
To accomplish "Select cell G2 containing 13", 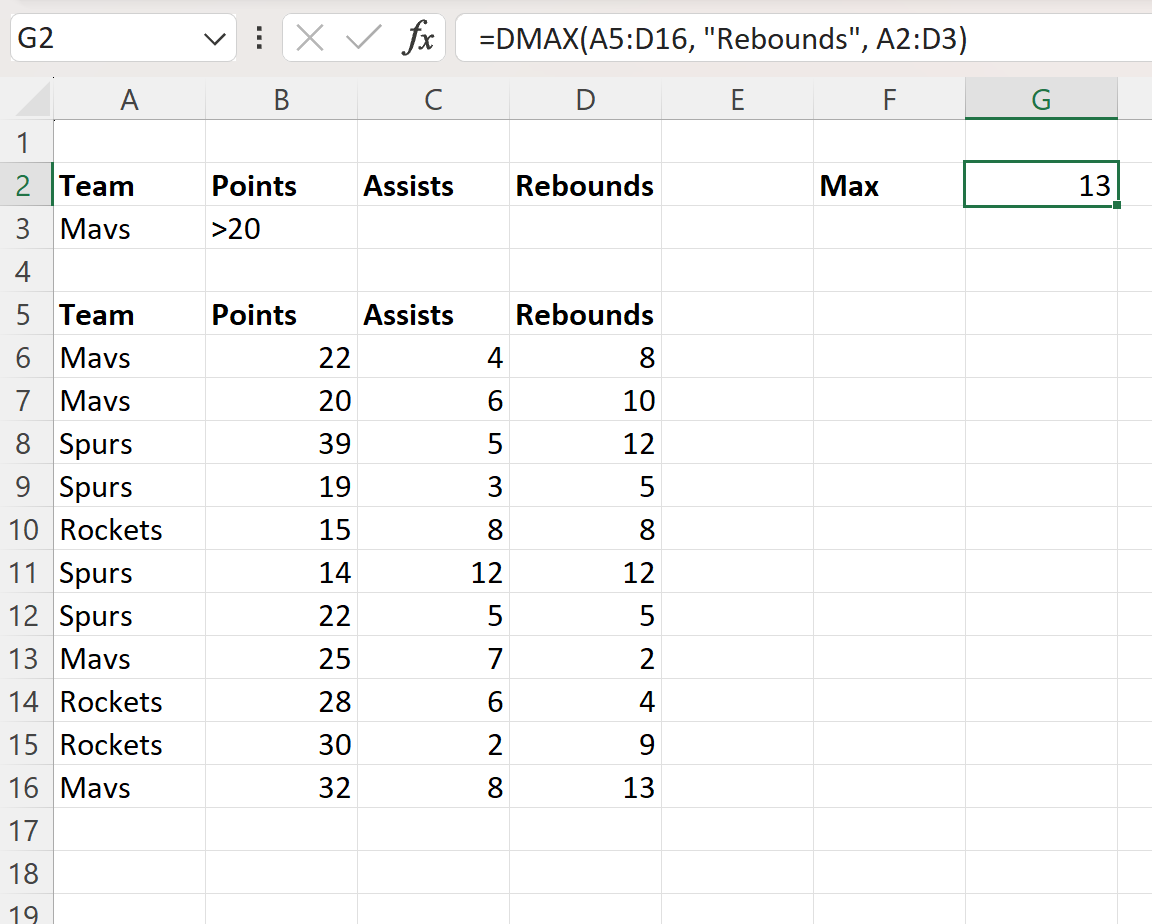I will tap(1041, 185).
